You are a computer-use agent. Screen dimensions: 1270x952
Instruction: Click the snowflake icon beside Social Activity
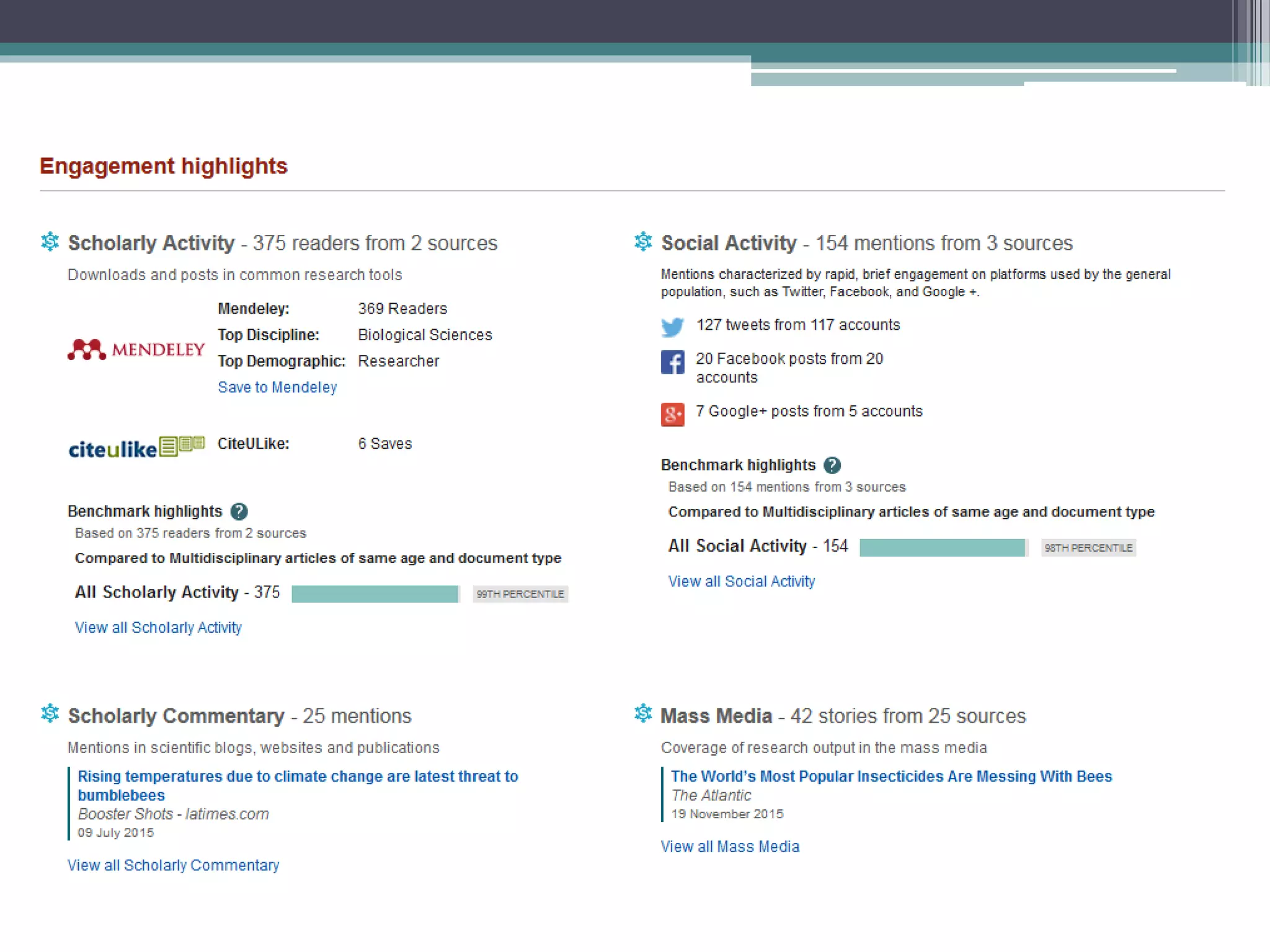643,242
